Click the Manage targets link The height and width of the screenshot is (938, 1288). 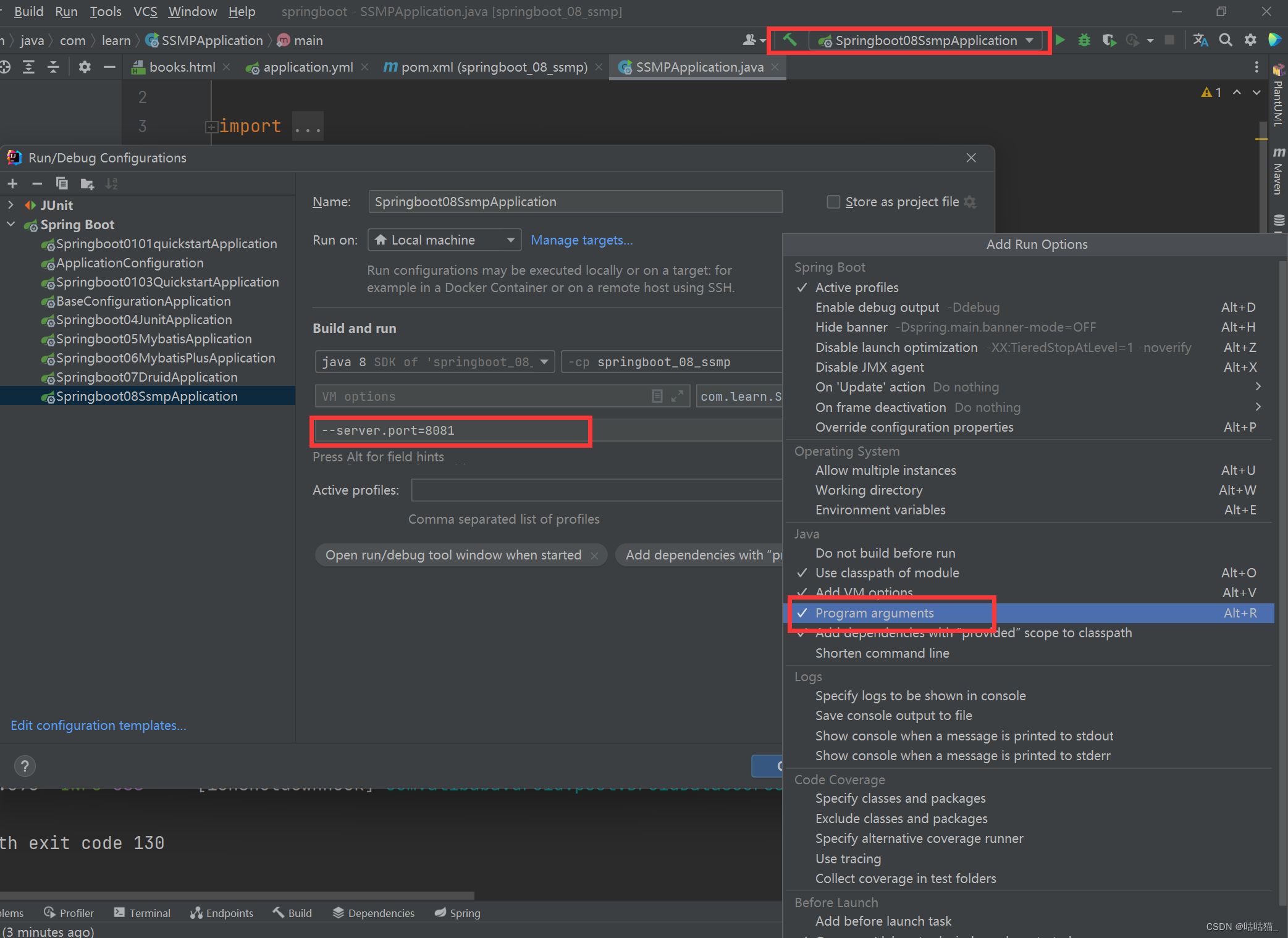(581, 240)
